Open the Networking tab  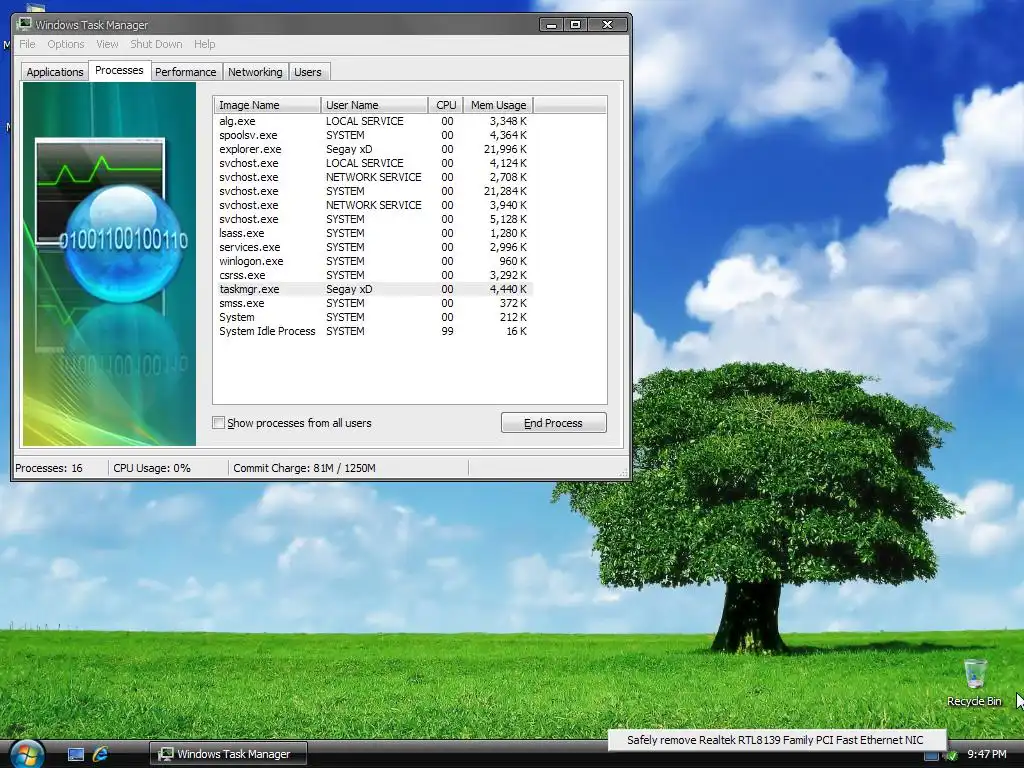[255, 72]
